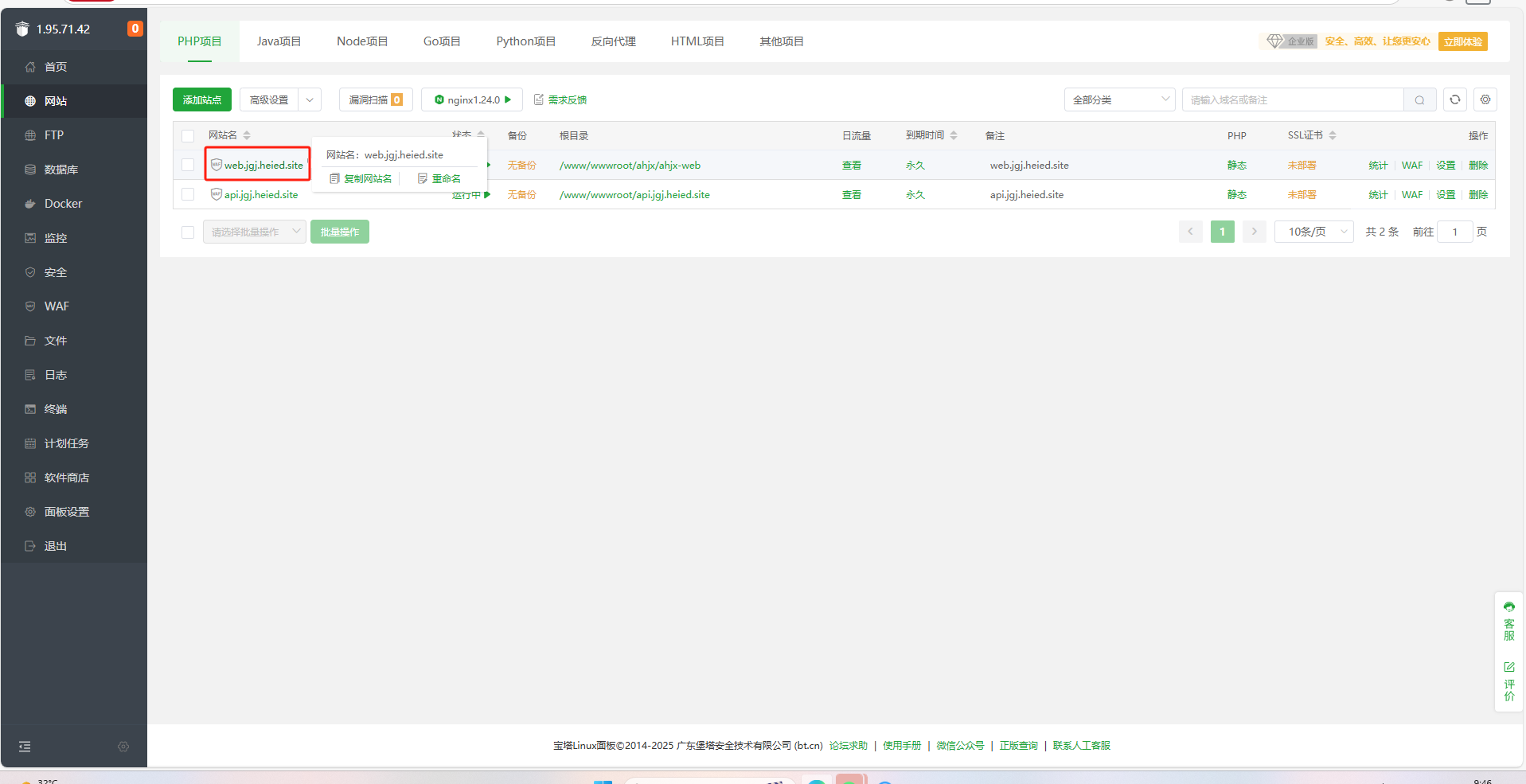Screen dimensions: 1526x784
Task: Check the web.jgj.heied.site row checkbox
Action: click(188, 165)
